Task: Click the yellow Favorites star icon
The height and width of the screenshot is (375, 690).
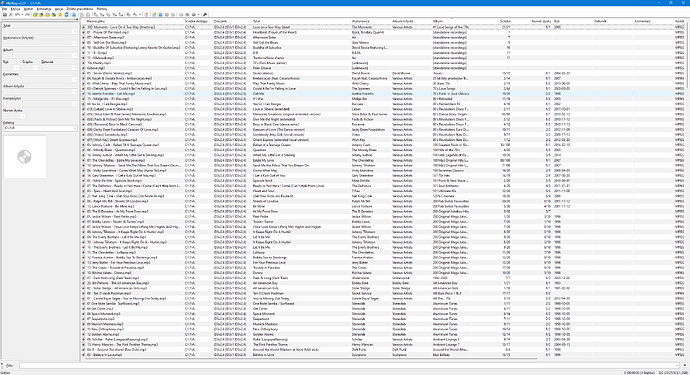Action: tap(60, 15)
